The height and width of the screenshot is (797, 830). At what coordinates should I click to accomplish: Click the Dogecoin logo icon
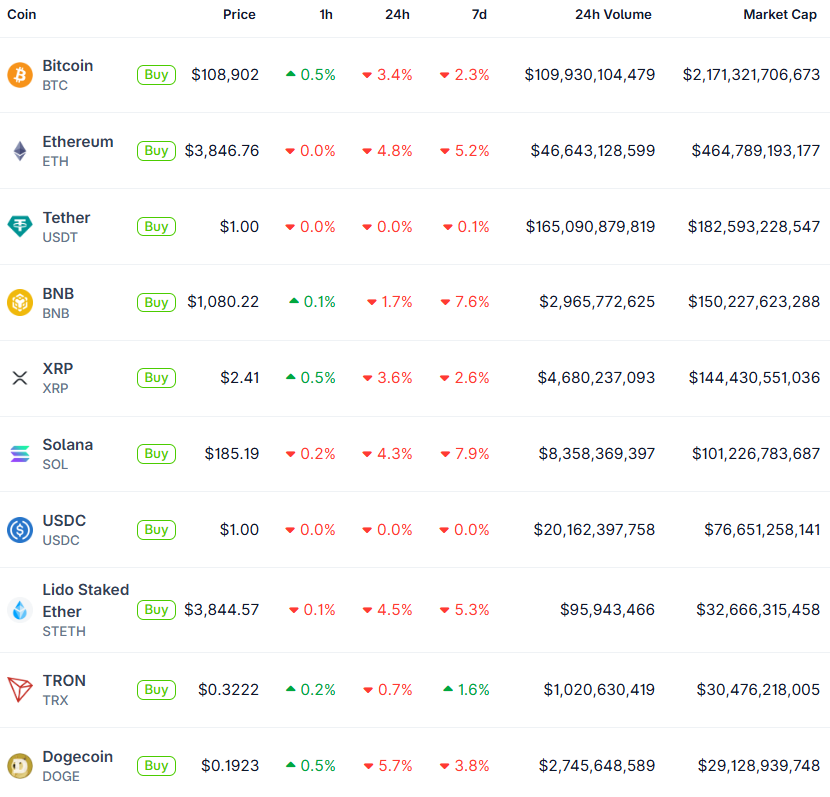click(20, 766)
